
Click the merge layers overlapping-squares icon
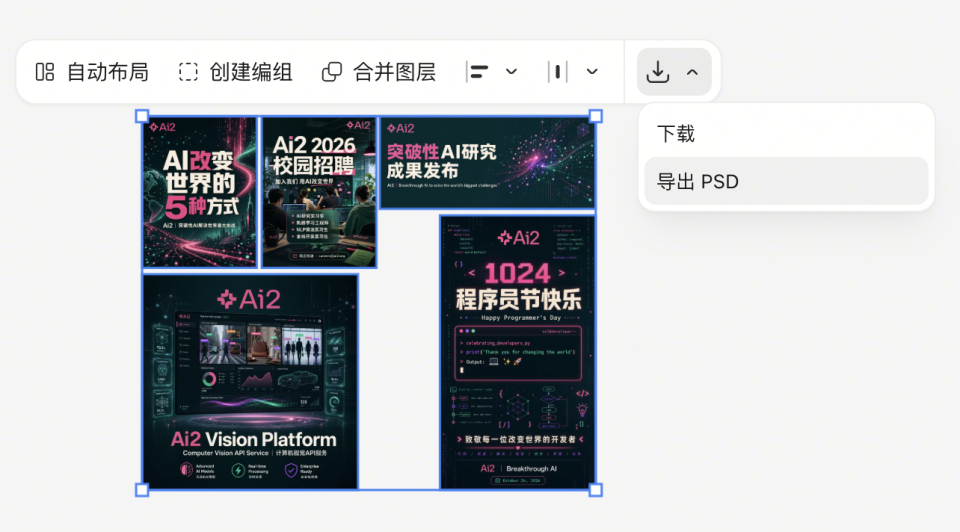coord(332,72)
